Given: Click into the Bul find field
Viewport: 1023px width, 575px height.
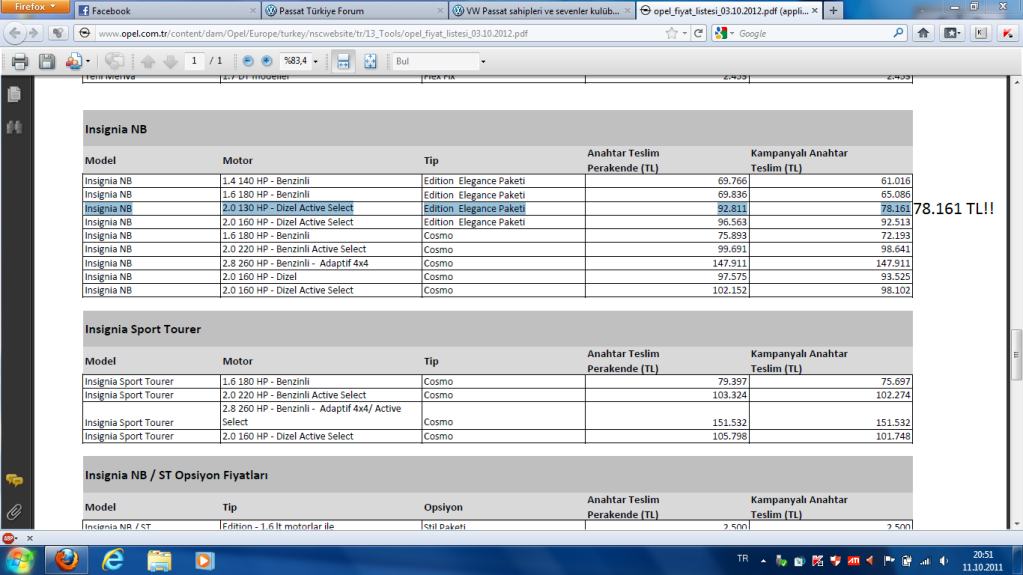Looking at the screenshot, I should (436, 61).
